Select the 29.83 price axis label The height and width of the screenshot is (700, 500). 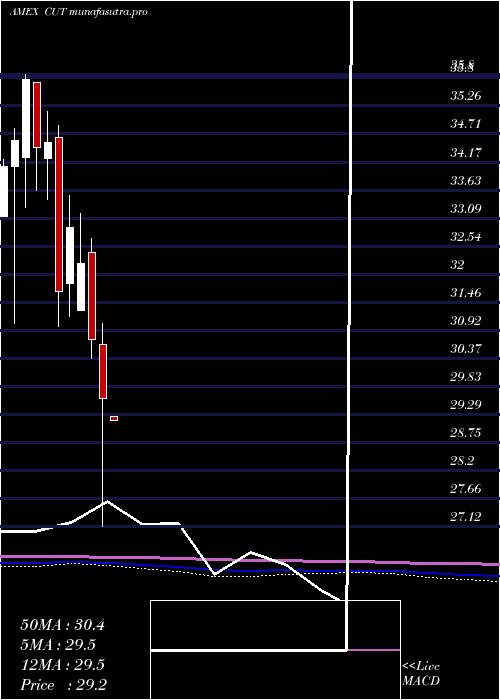pyautogui.click(x=466, y=377)
